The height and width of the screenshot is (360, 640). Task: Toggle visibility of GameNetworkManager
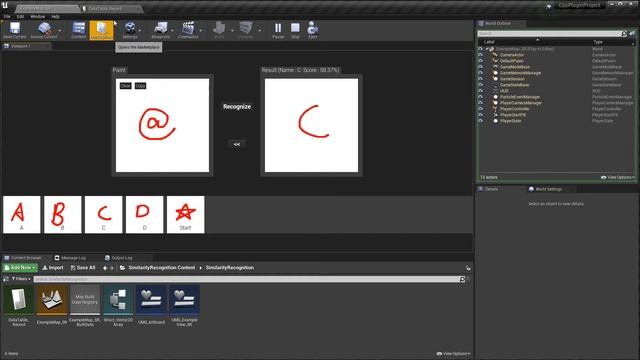[480, 73]
